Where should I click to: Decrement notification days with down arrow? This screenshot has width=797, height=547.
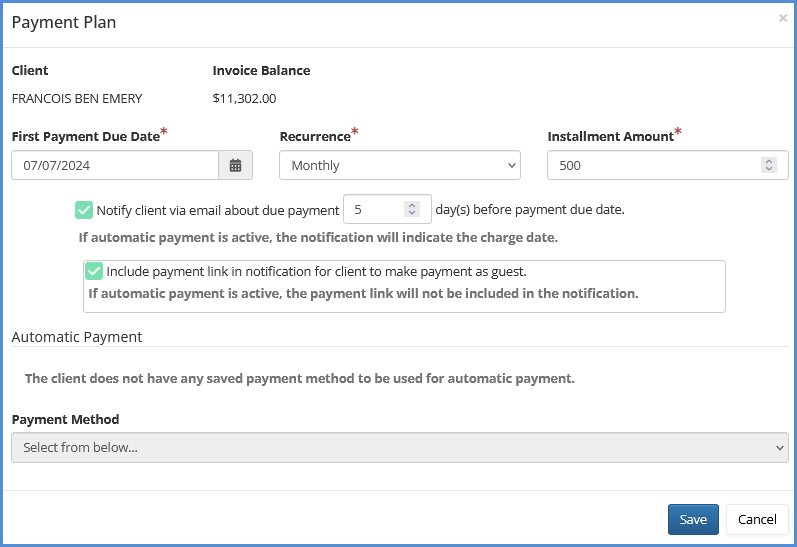pos(411,213)
